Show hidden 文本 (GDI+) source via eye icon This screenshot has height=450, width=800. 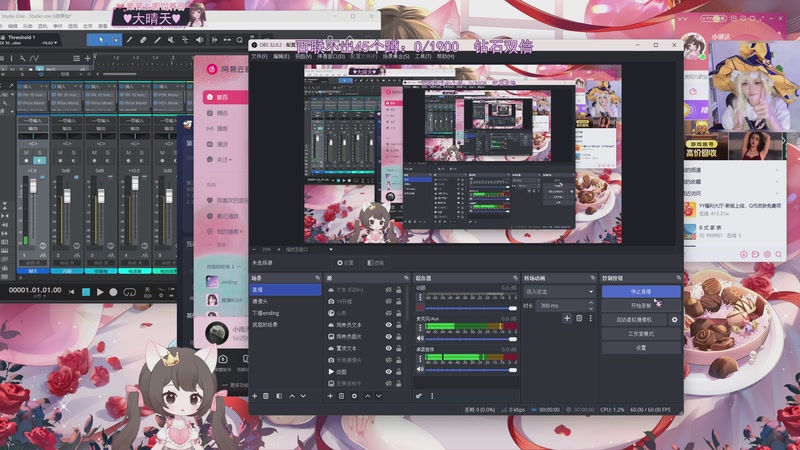pyautogui.click(x=388, y=290)
